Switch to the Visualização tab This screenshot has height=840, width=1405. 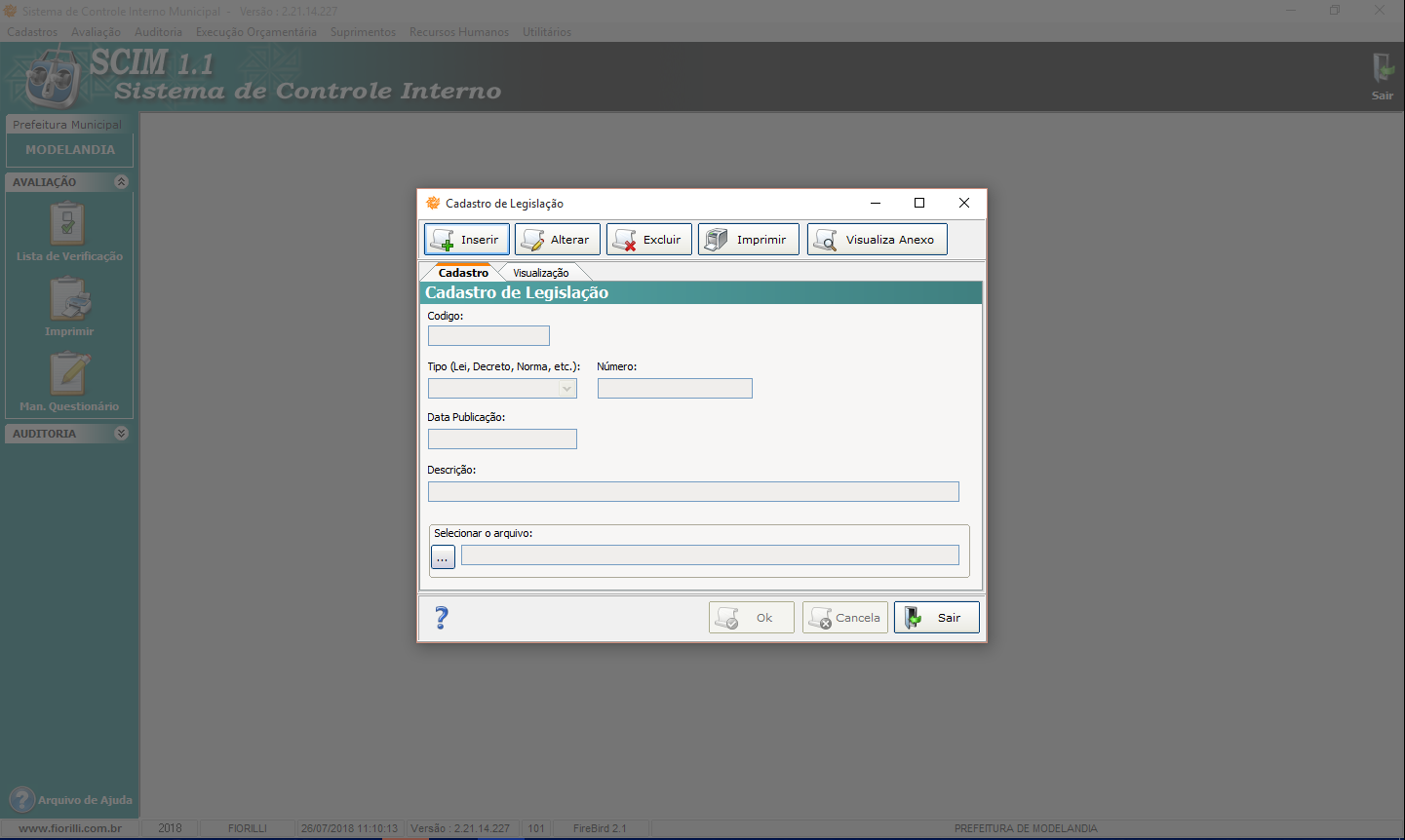(x=540, y=273)
